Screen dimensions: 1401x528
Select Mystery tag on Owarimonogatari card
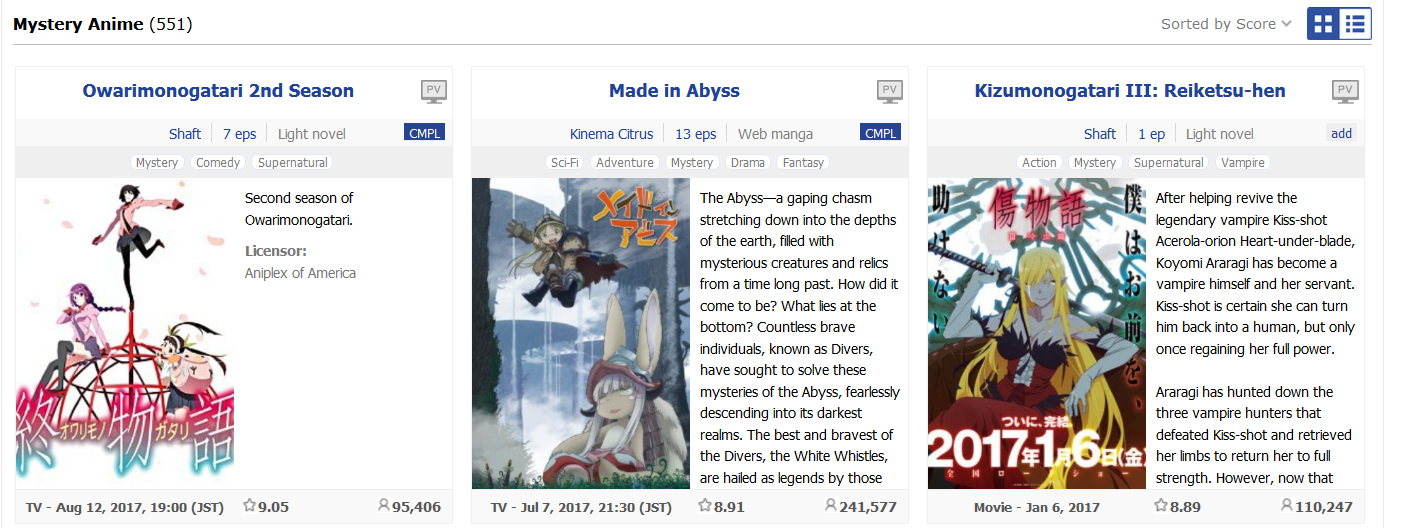[x=157, y=162]
